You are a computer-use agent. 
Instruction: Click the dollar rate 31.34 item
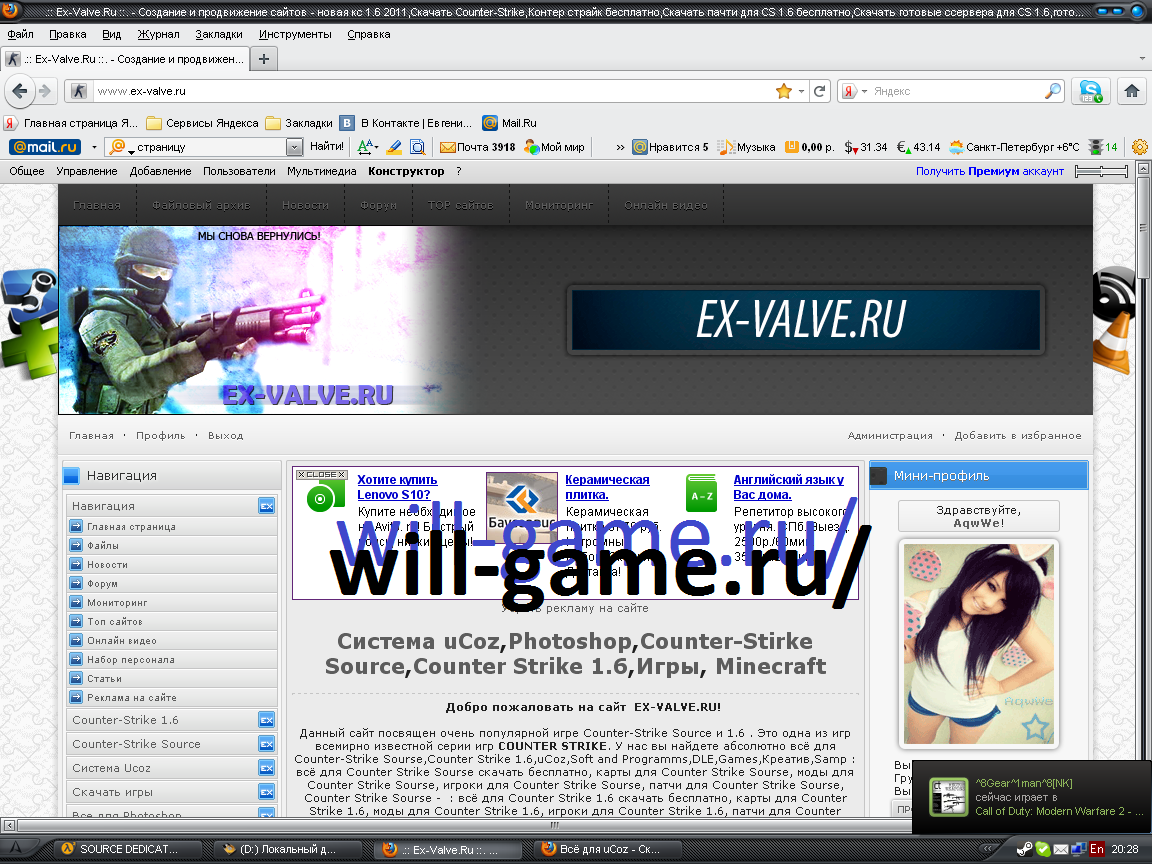pos(865,147)
